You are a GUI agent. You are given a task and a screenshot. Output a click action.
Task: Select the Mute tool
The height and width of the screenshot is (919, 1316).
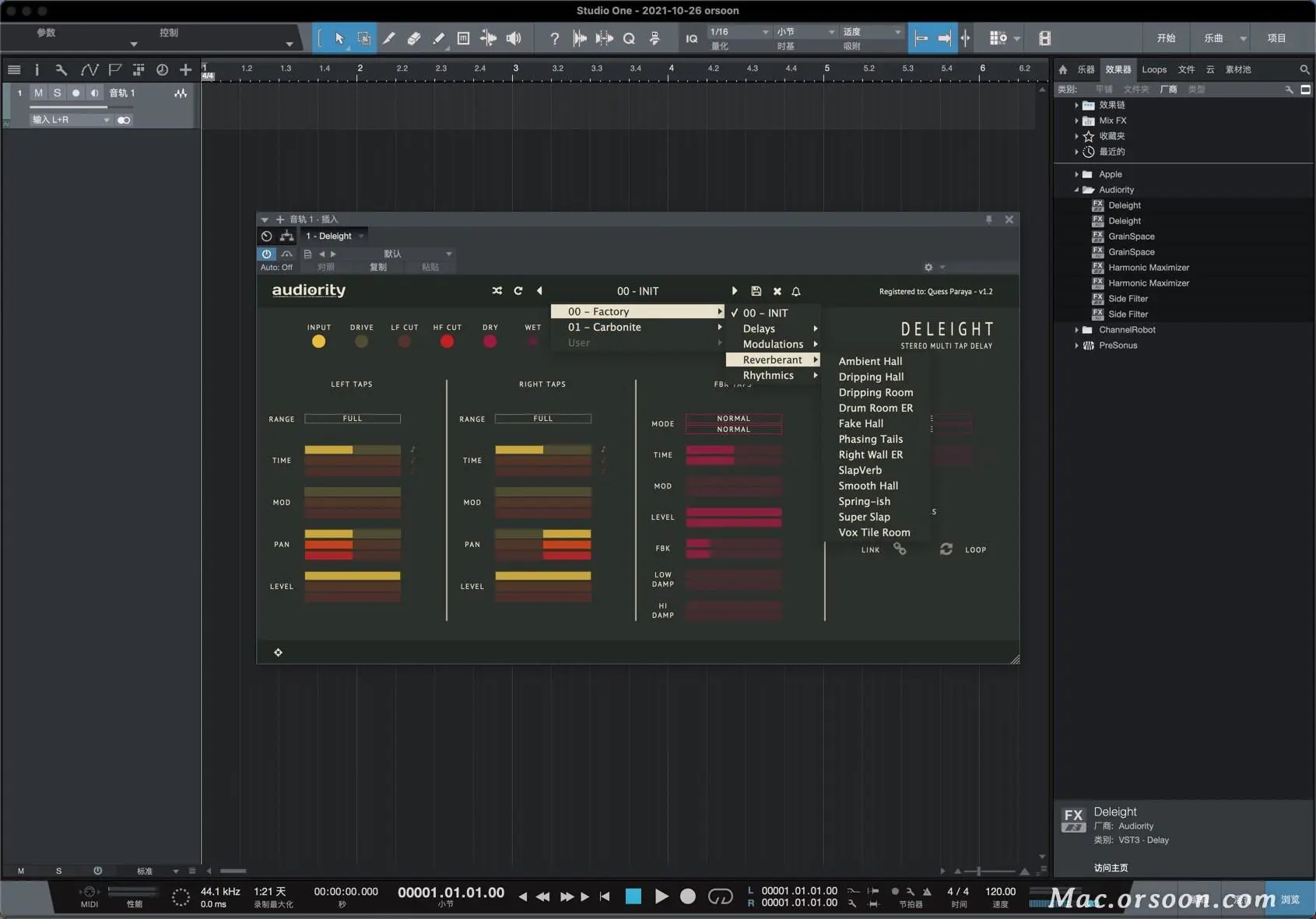pos(463,38)
